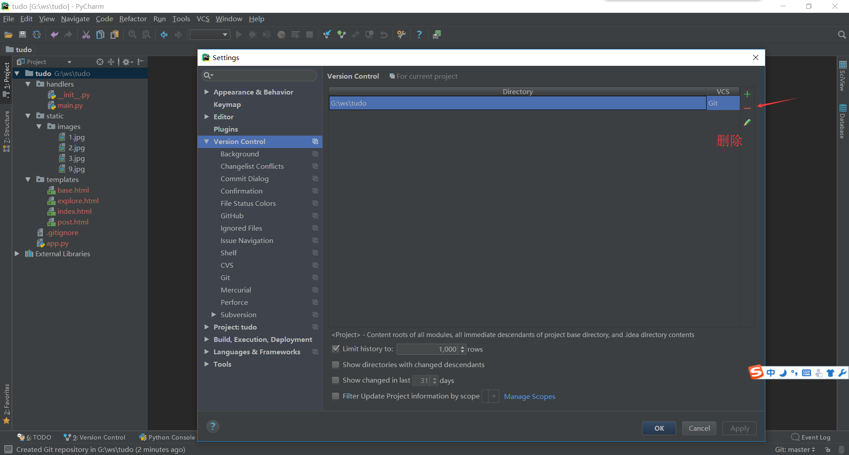Click Git: master branch widget
This screenshot has width=849, height=455.
[794, 449]
